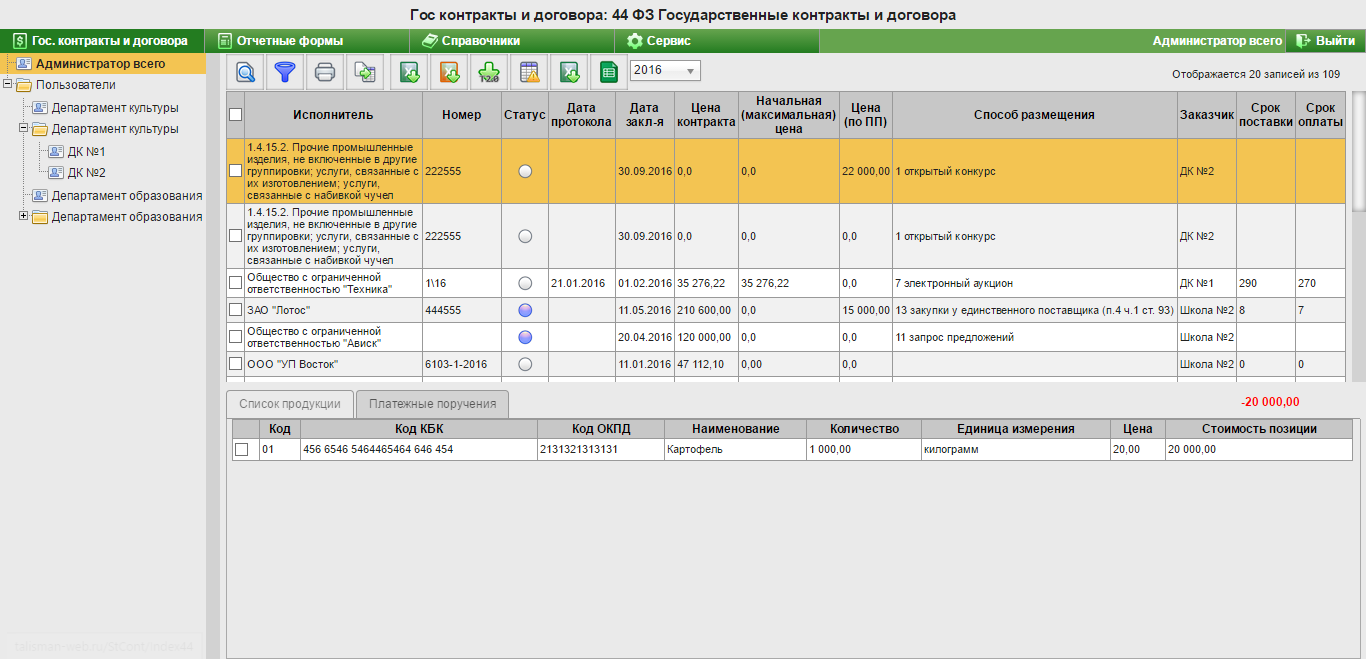Open the Отчетные формы menu
Viewport: 1366px width, 659px height.
[308, 41]
